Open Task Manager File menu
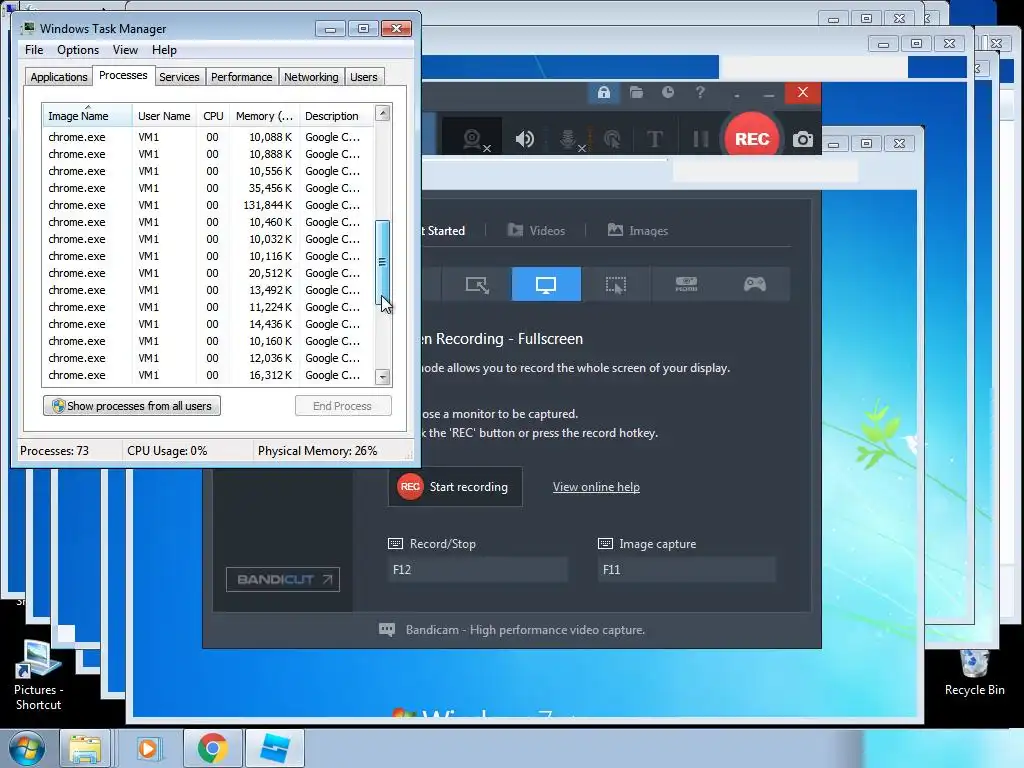 pyautogui.click(x=34, y=50)
